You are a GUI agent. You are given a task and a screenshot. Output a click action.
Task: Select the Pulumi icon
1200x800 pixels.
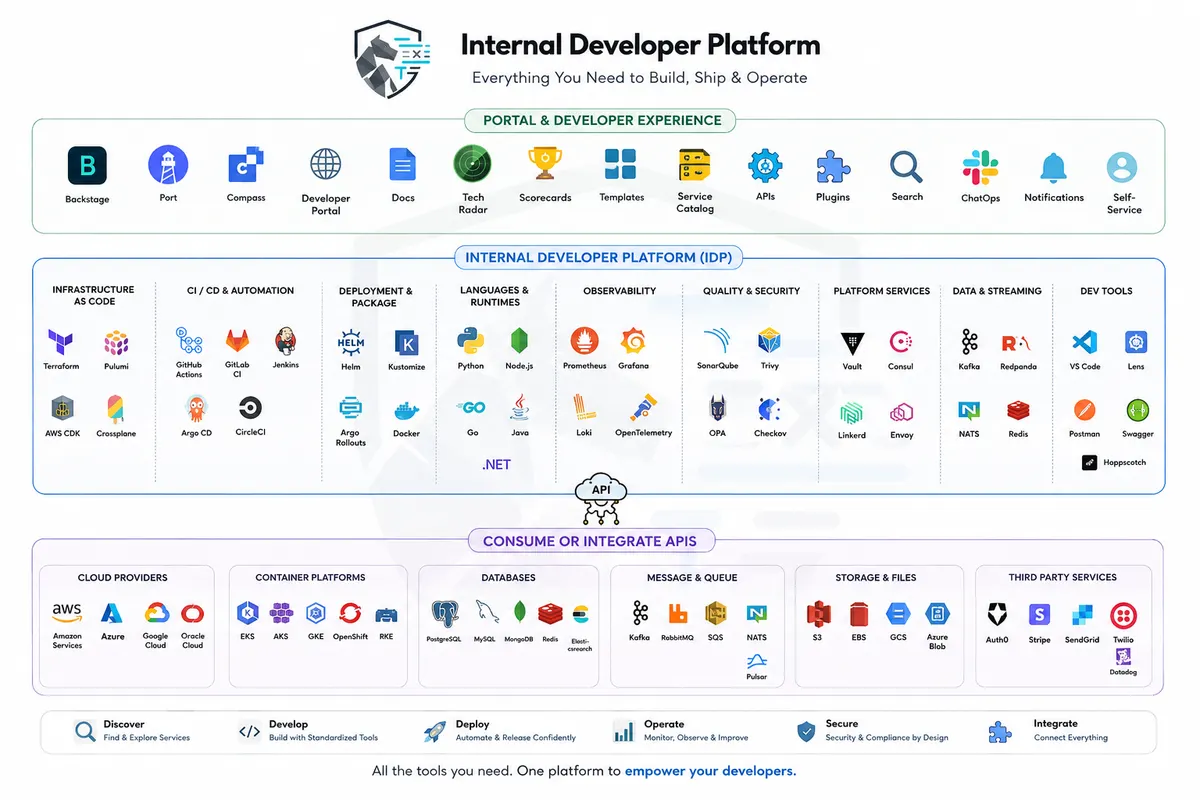(x=117, y=343)
